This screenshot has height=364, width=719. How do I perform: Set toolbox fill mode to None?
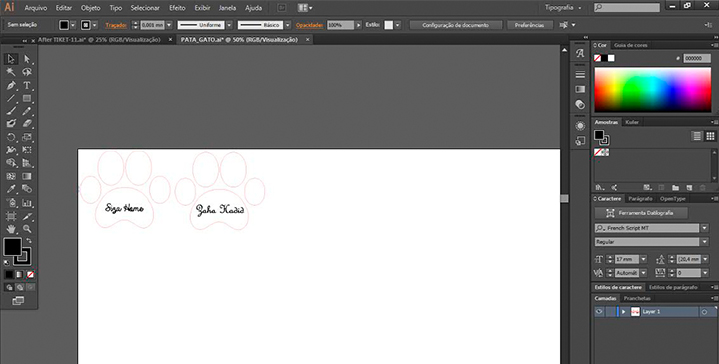click(x=30, y=275)
